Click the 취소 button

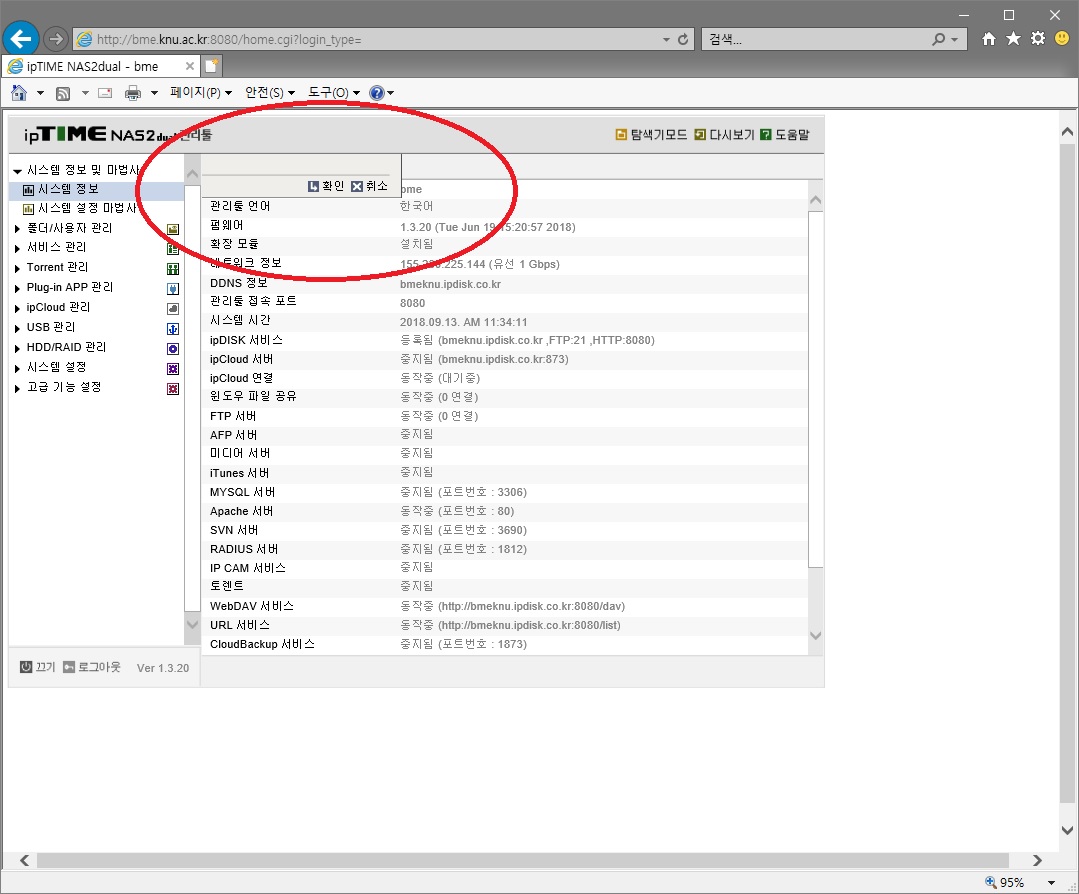[370, 186]
